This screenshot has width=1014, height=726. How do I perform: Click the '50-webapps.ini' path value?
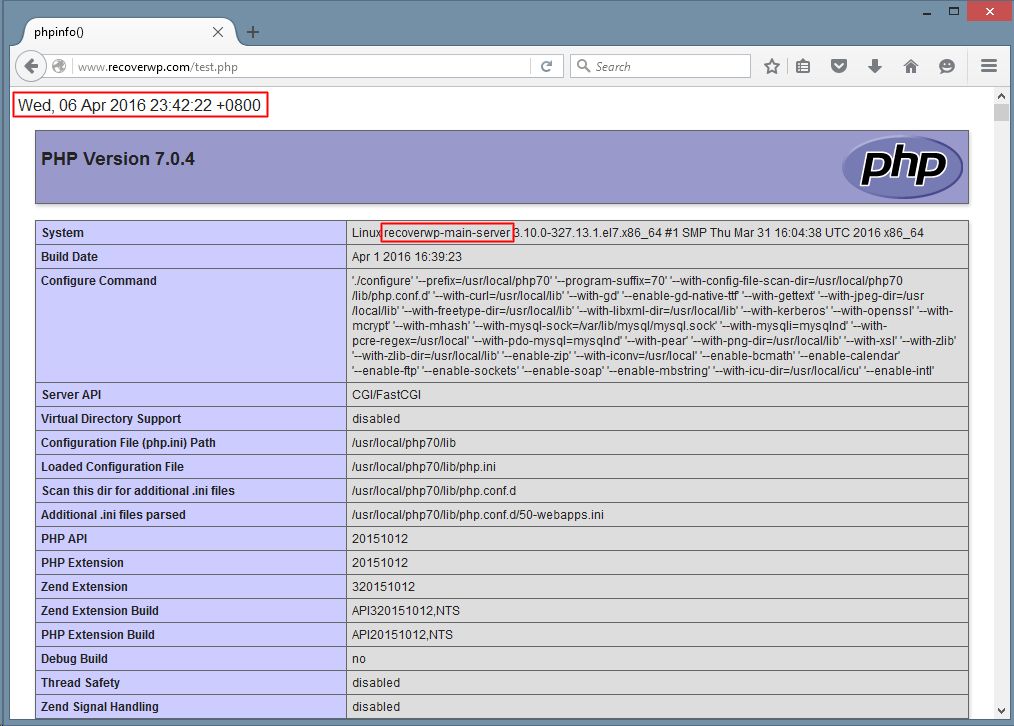coord(478,515)
